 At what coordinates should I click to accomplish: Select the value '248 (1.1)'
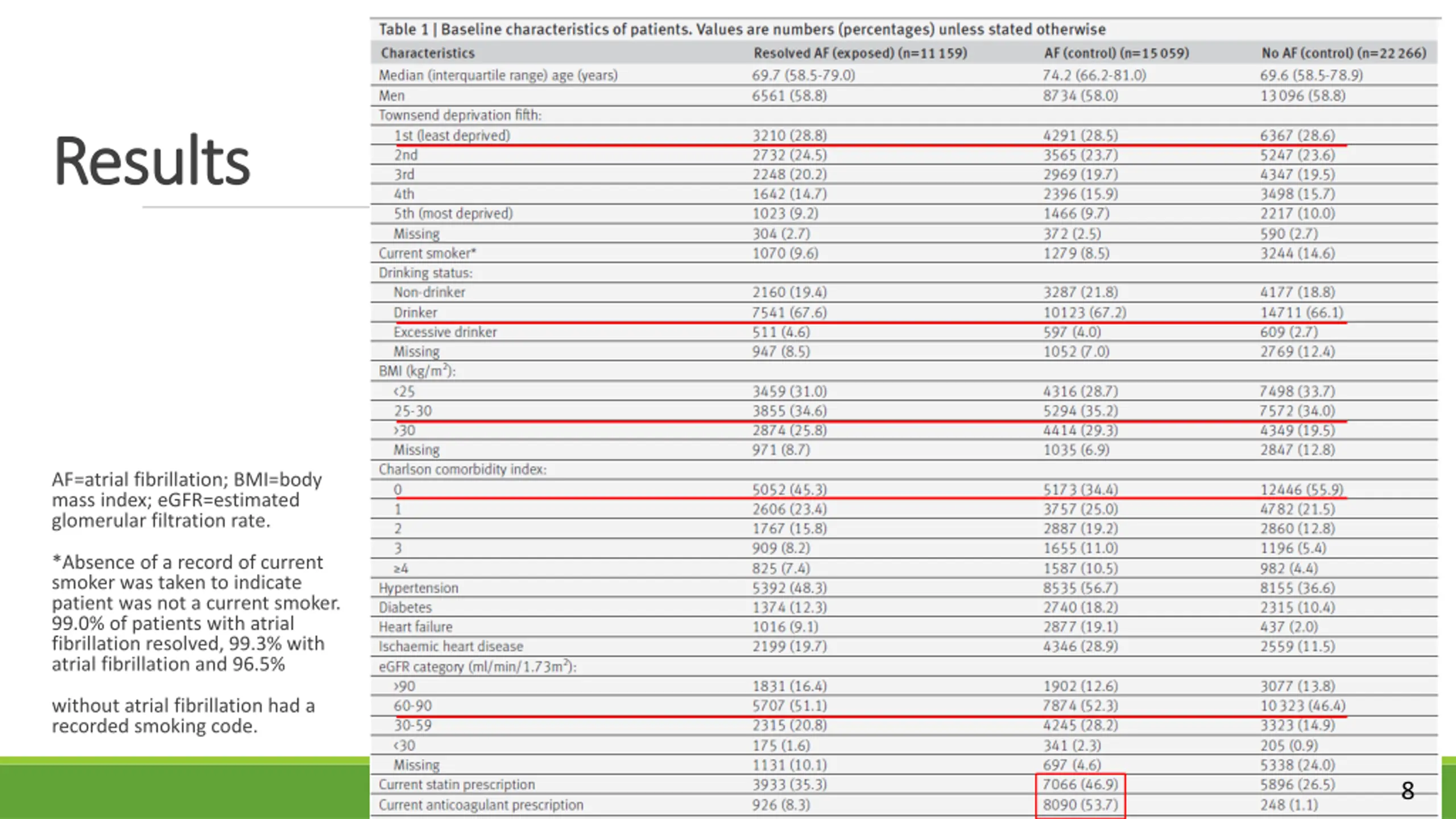pyautogui.click(x=1289, y=805)
